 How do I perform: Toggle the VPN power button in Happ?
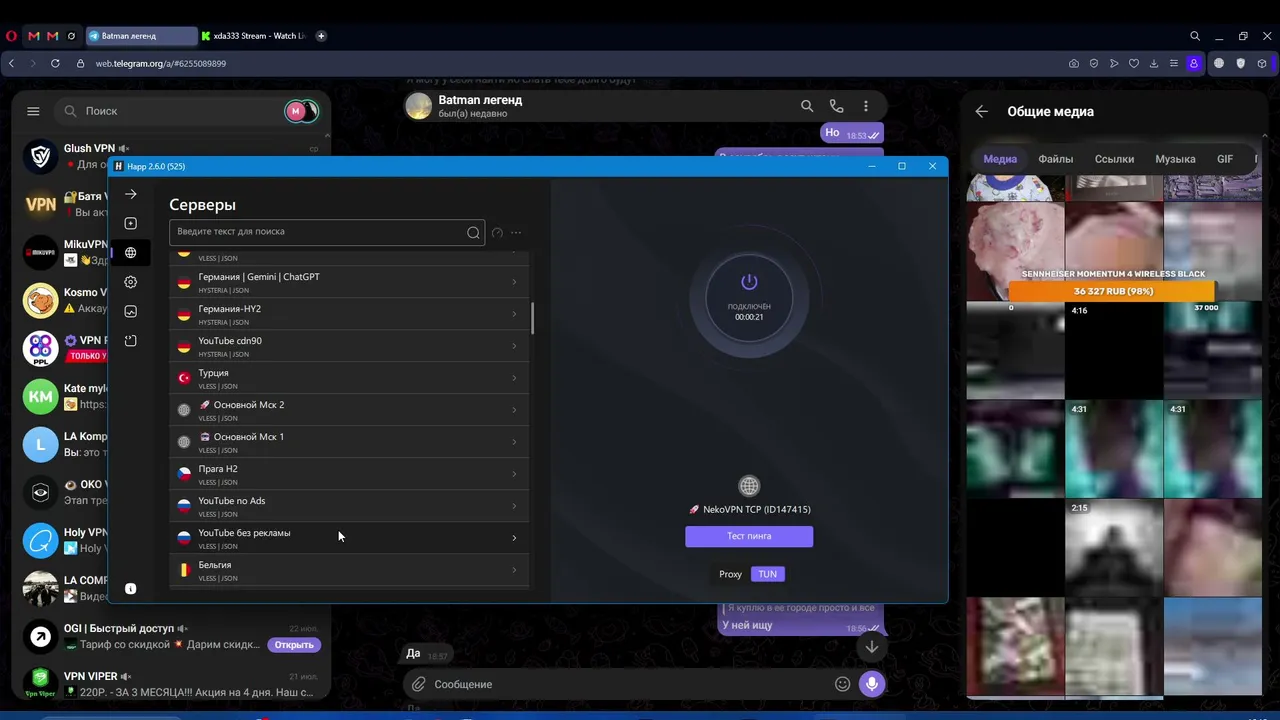click(x=749, y=282)
